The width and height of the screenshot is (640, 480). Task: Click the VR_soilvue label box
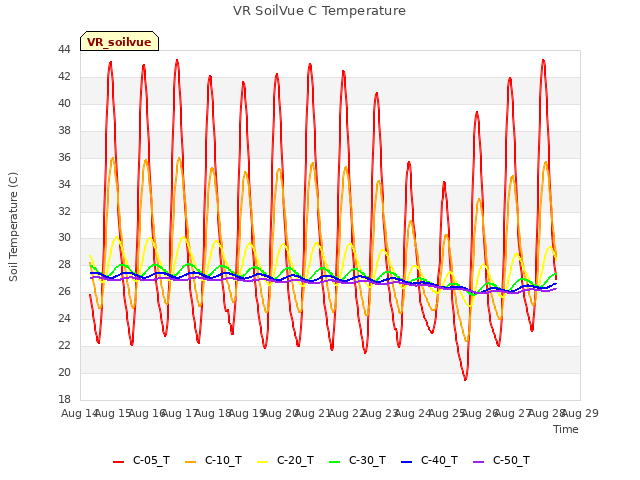point(119,41)
